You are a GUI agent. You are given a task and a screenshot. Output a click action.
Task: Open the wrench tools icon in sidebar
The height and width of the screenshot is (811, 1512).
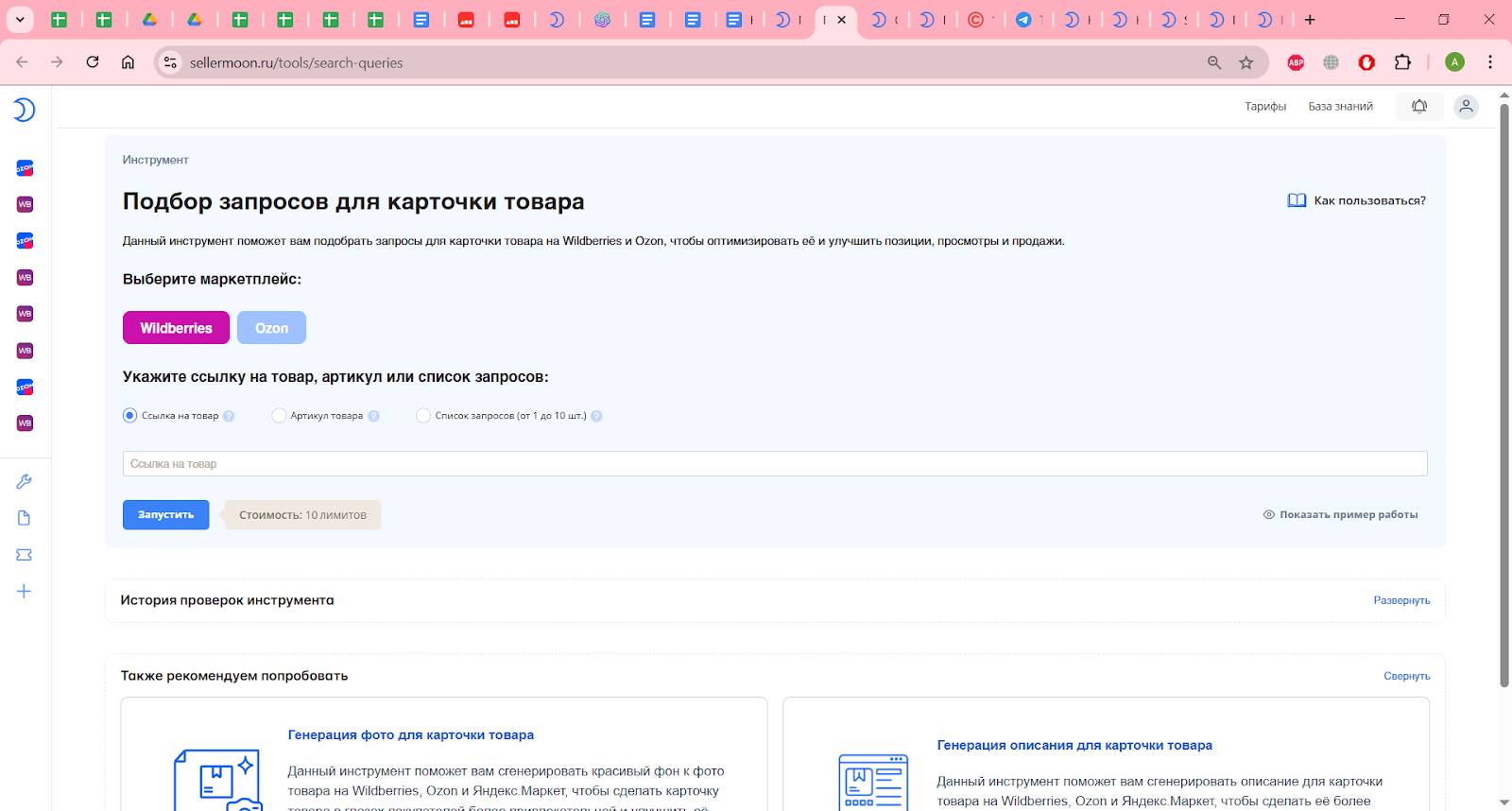pos(25,481)
